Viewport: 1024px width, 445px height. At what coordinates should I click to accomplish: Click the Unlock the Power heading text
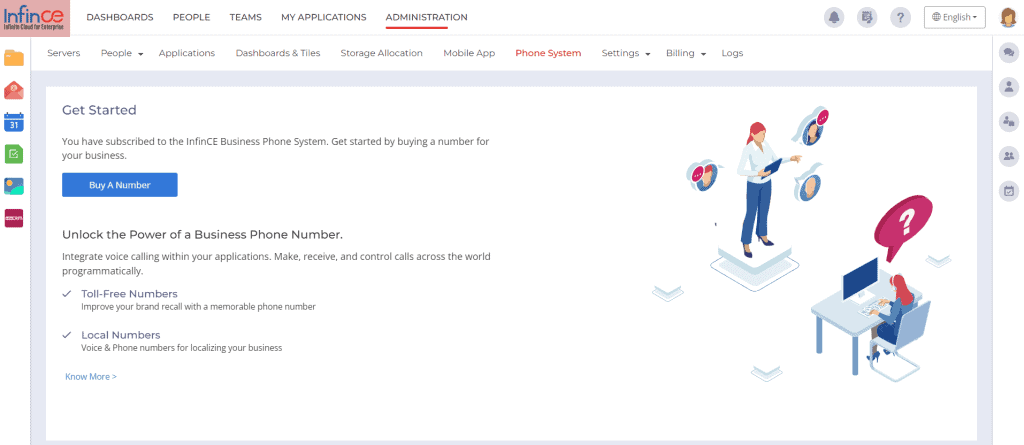pos(202,235)
